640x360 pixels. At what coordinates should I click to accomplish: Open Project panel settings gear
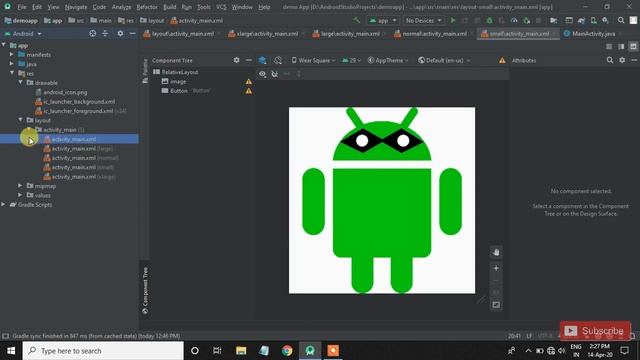click(120, 33)
